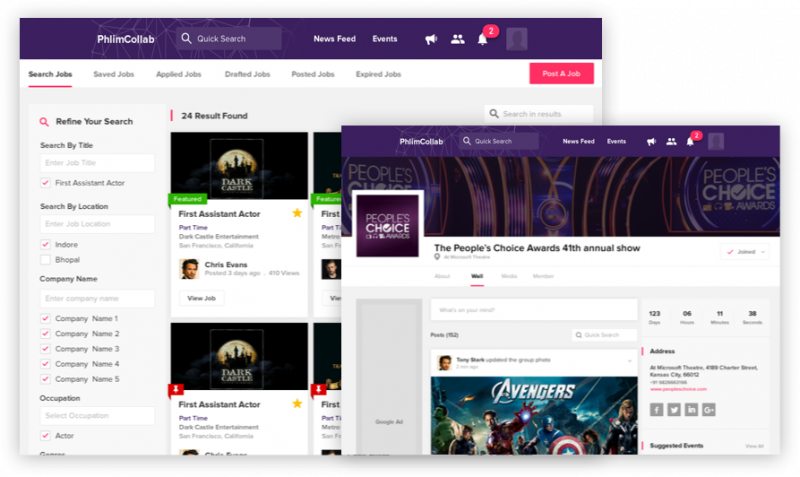The height and width of the screenshot is (477, 800).
Task: Open profile avatar in front event window
Action: click(x=716, y=141)
